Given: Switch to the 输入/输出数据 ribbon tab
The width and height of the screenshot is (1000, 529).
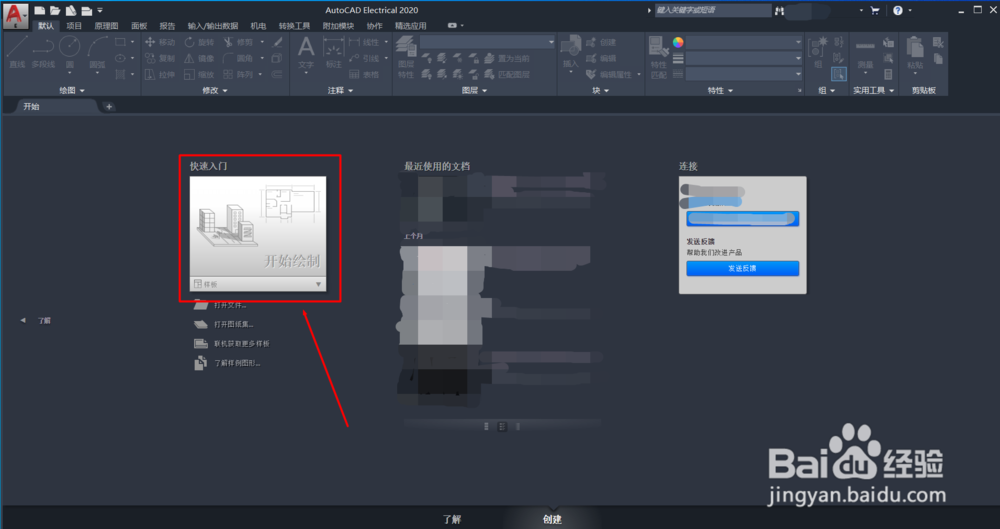Looking at the screenshot, I should coord(213,26).
